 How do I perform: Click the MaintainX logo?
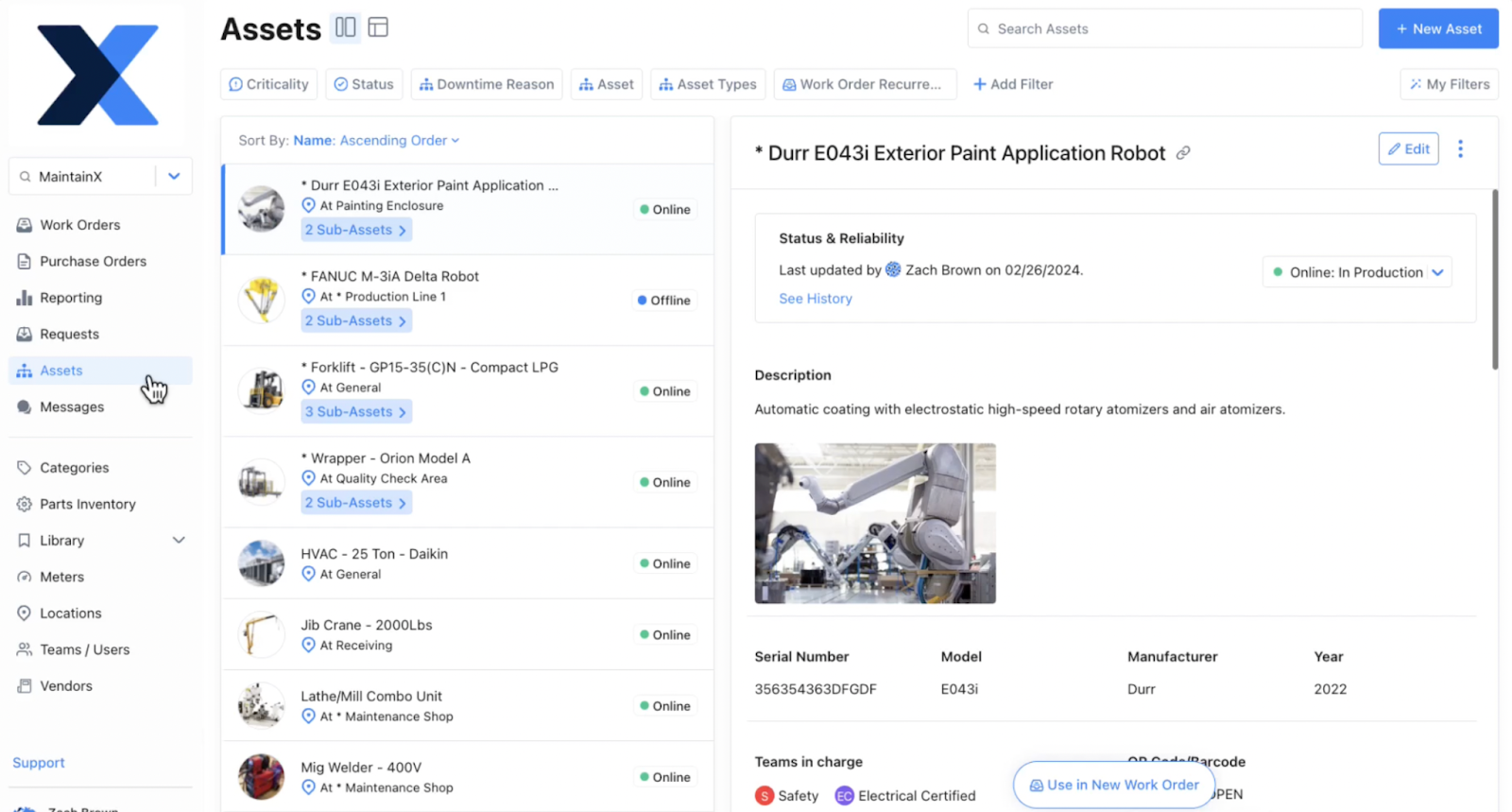coord(98,76)
